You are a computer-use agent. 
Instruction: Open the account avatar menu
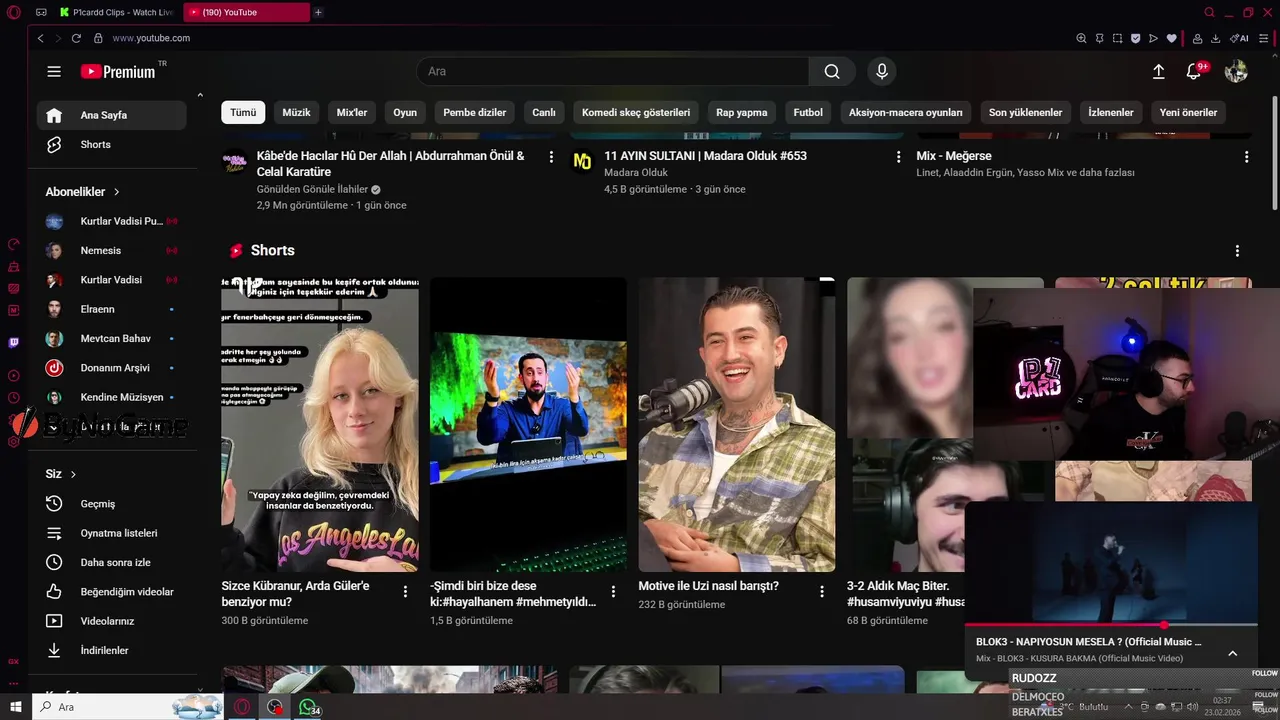tap(1236, 71)
